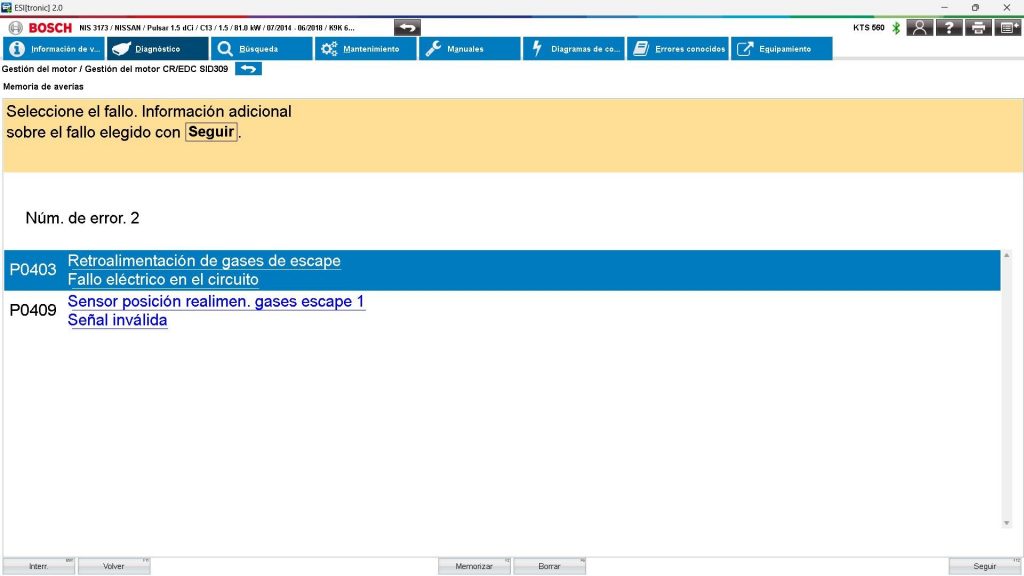Click the scrollbar up arrow
The width and height of the screenshot is (1024, 576).
[1006, 255]
